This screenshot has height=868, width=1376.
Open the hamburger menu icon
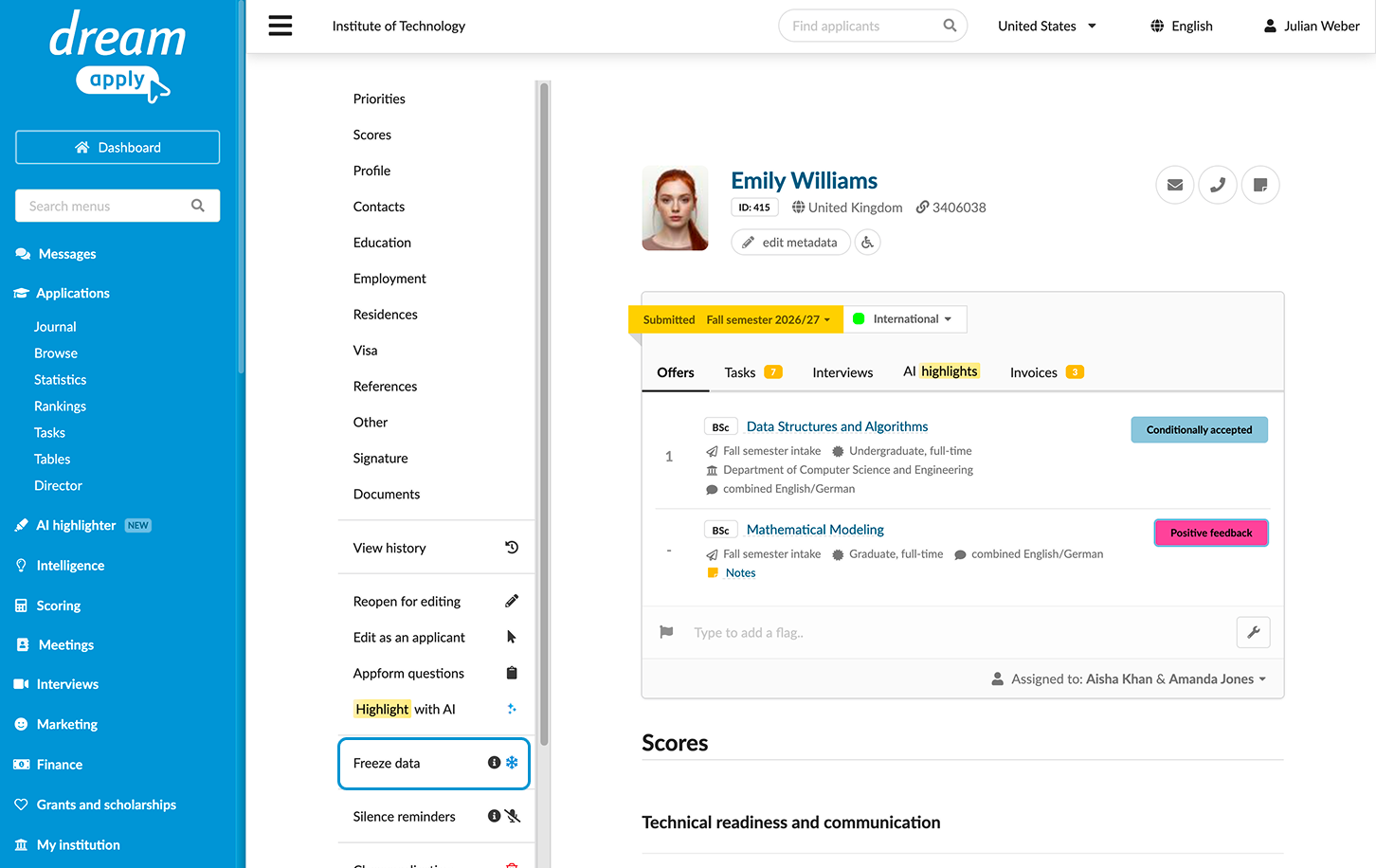click(x=281, y=26)
